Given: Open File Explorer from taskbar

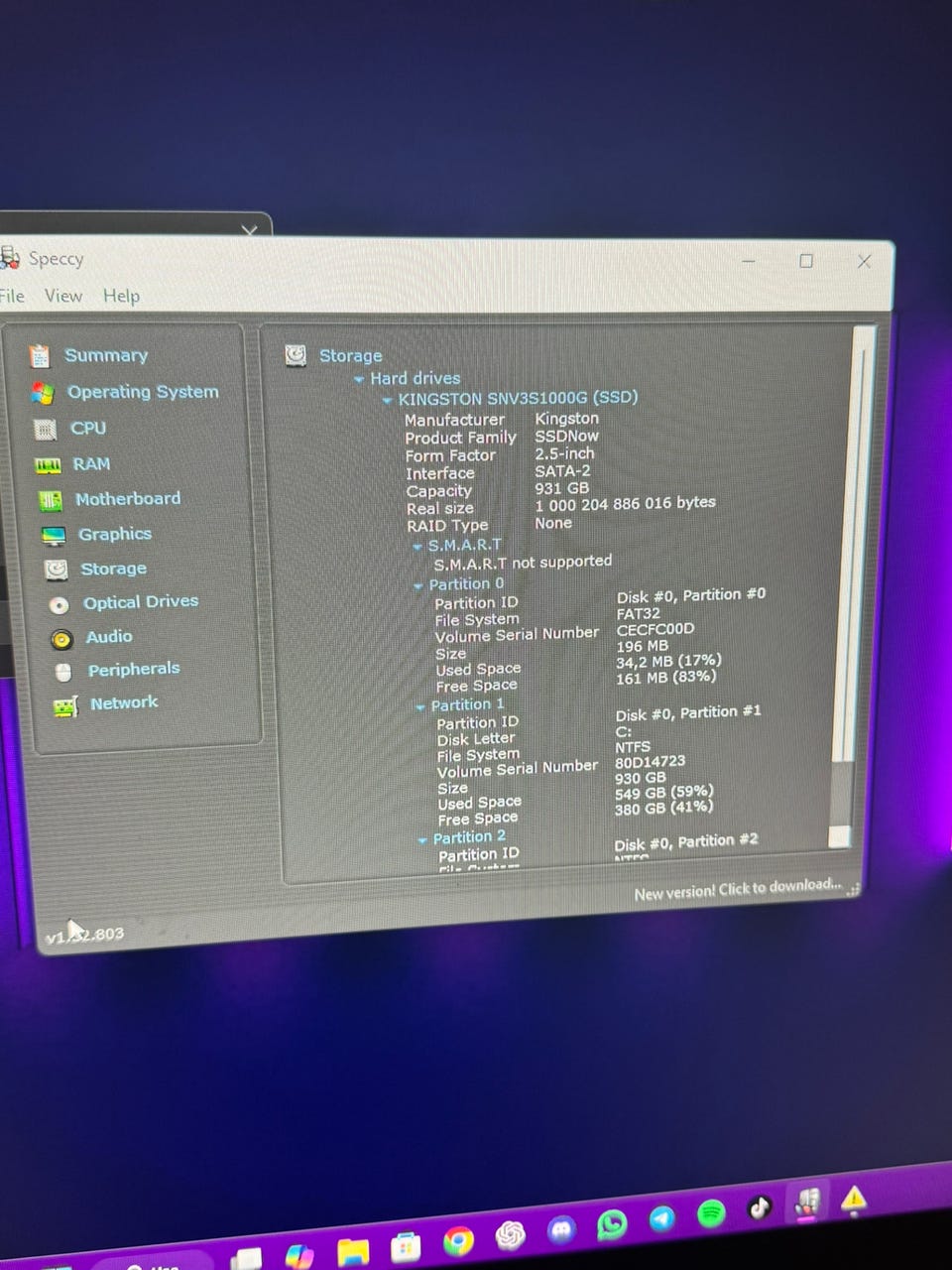Looking at the screenshot, I should pyautogui.click(x=353, y=1251).
